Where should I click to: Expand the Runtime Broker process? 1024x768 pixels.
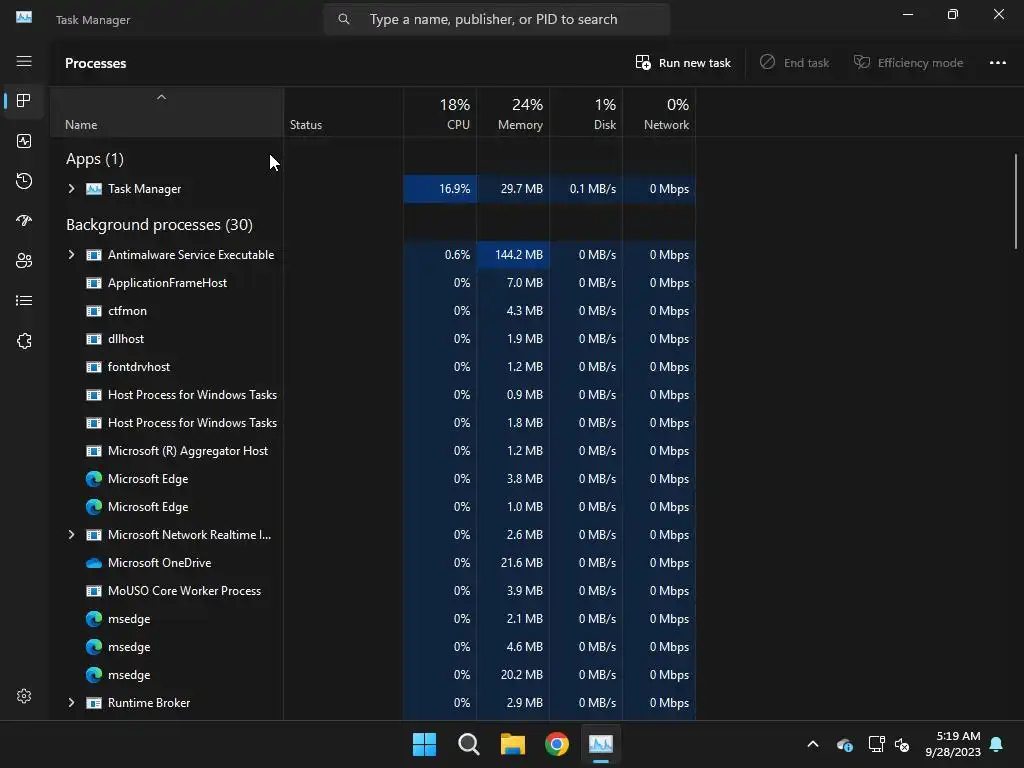click(71, 703)
